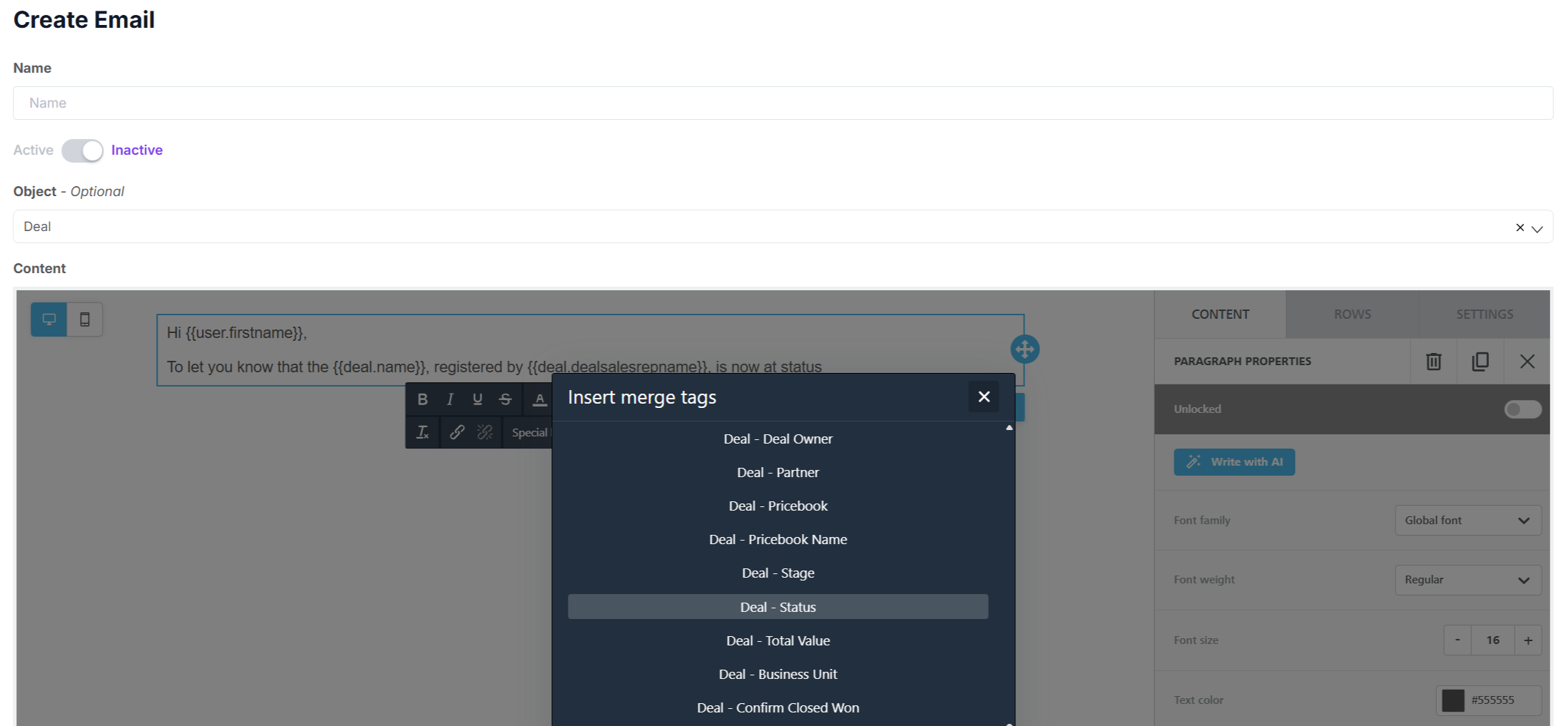Open the text color swatch
This screenshot has width=1568, height=726.
click(x=1453, y=700)
